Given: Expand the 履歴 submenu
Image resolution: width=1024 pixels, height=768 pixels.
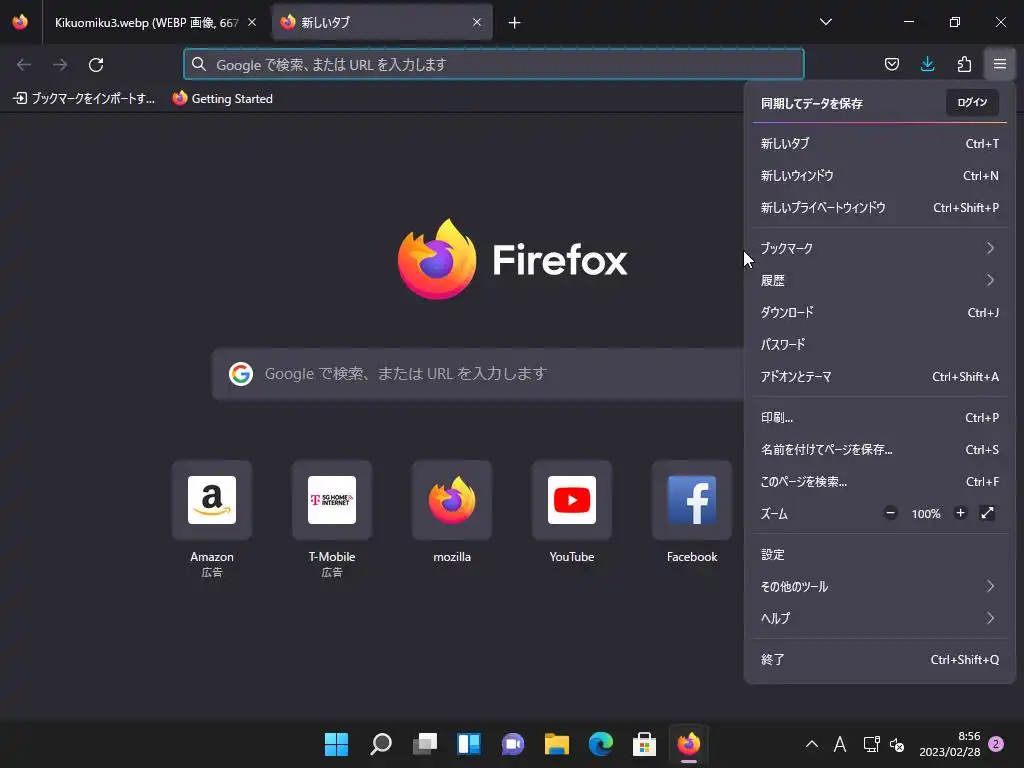Looking at the screenshot, I should pyautogui.click(x=880, y=280).
